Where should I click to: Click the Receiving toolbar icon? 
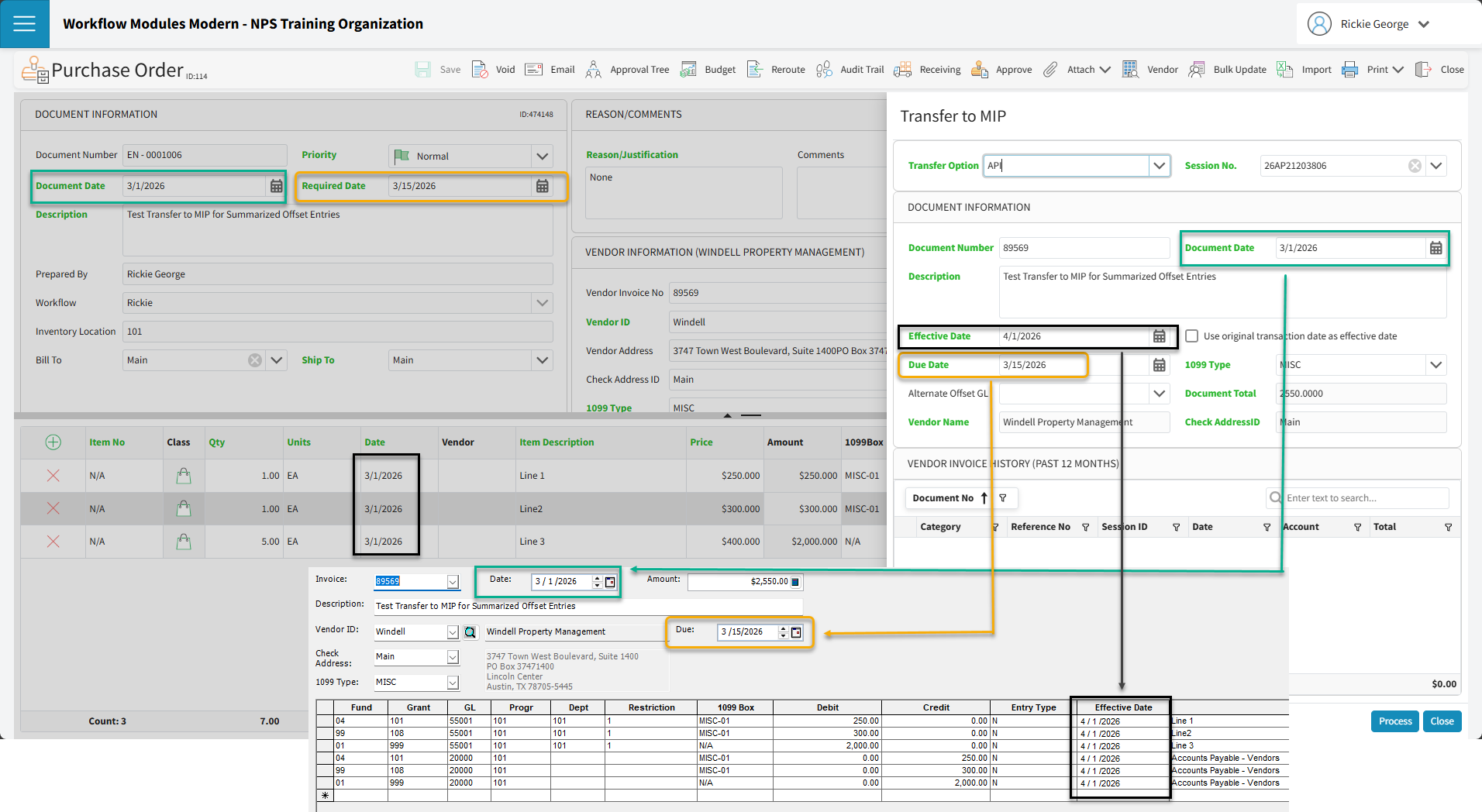click(902, 70)
